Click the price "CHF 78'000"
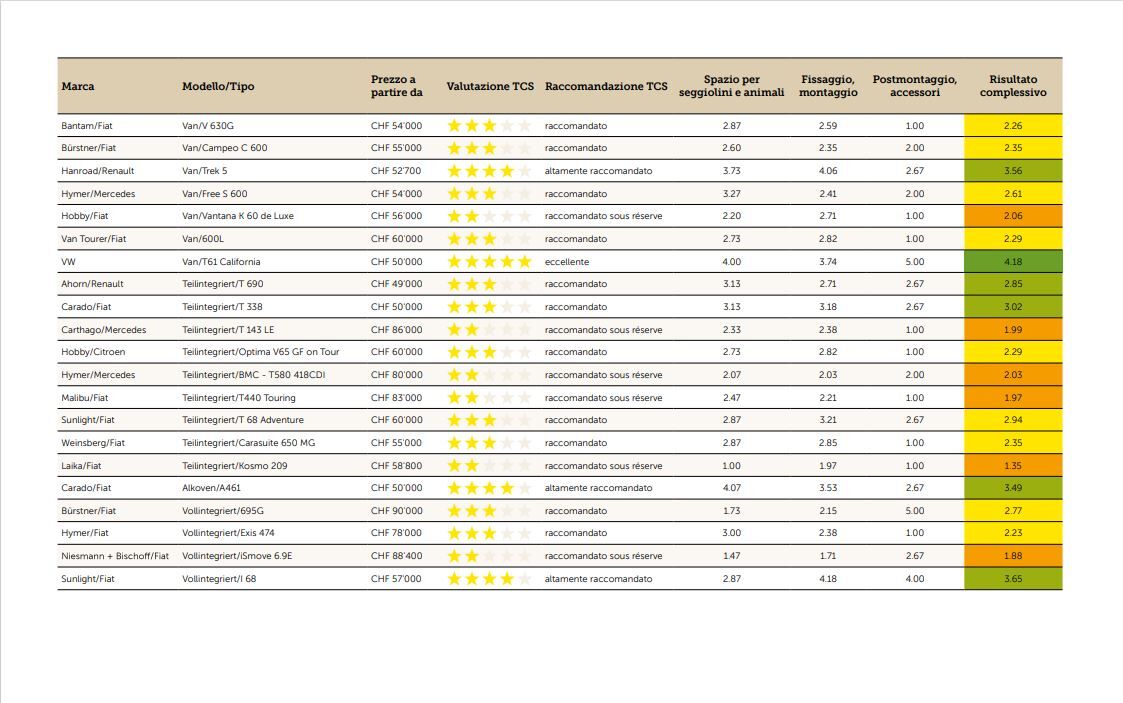The height and width of the screenshot is (703, 1123). tap(396, 533)
